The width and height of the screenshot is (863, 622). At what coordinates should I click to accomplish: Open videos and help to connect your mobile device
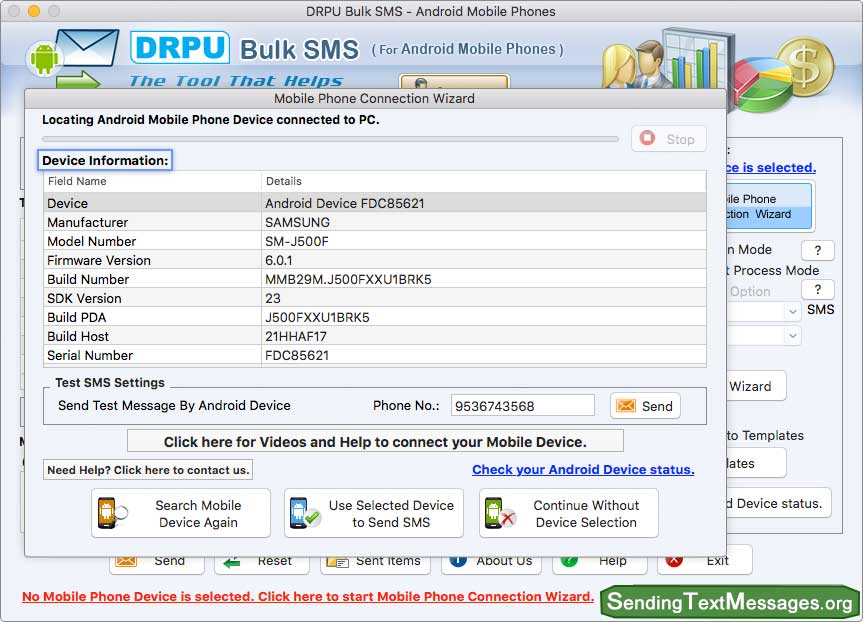click(375, 441)
